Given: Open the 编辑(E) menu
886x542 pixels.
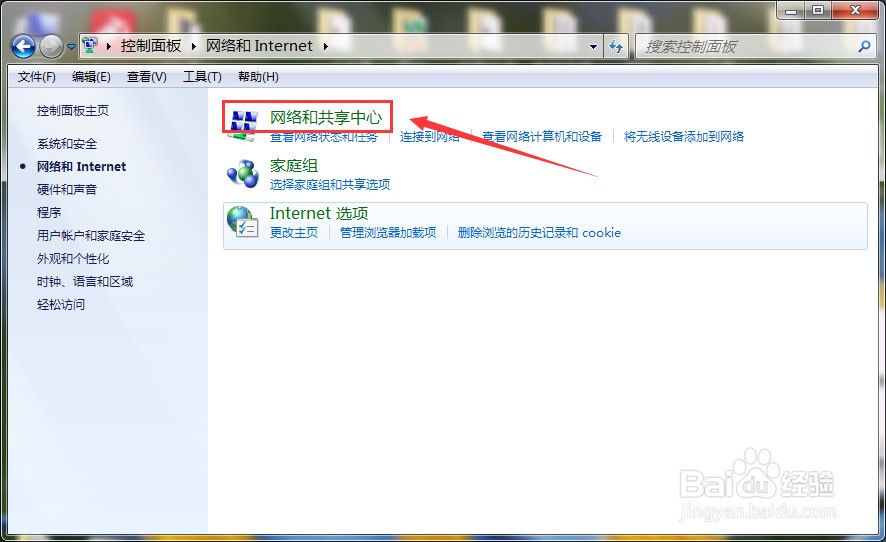Looking at the screenshot, I should 91,77.
